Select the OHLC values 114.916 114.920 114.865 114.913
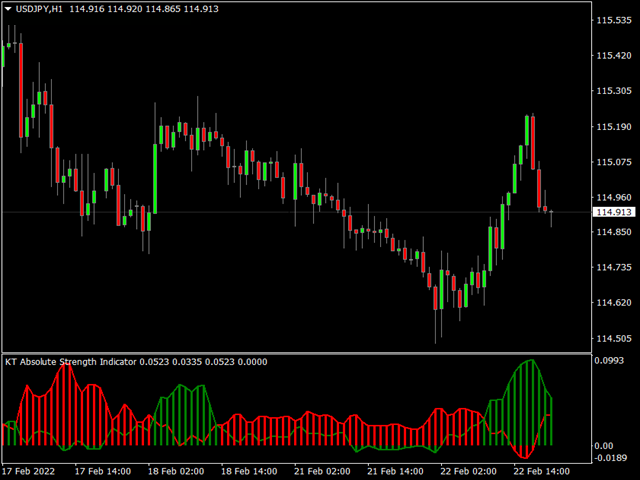640x480 pixels. (x=144, y=9)
